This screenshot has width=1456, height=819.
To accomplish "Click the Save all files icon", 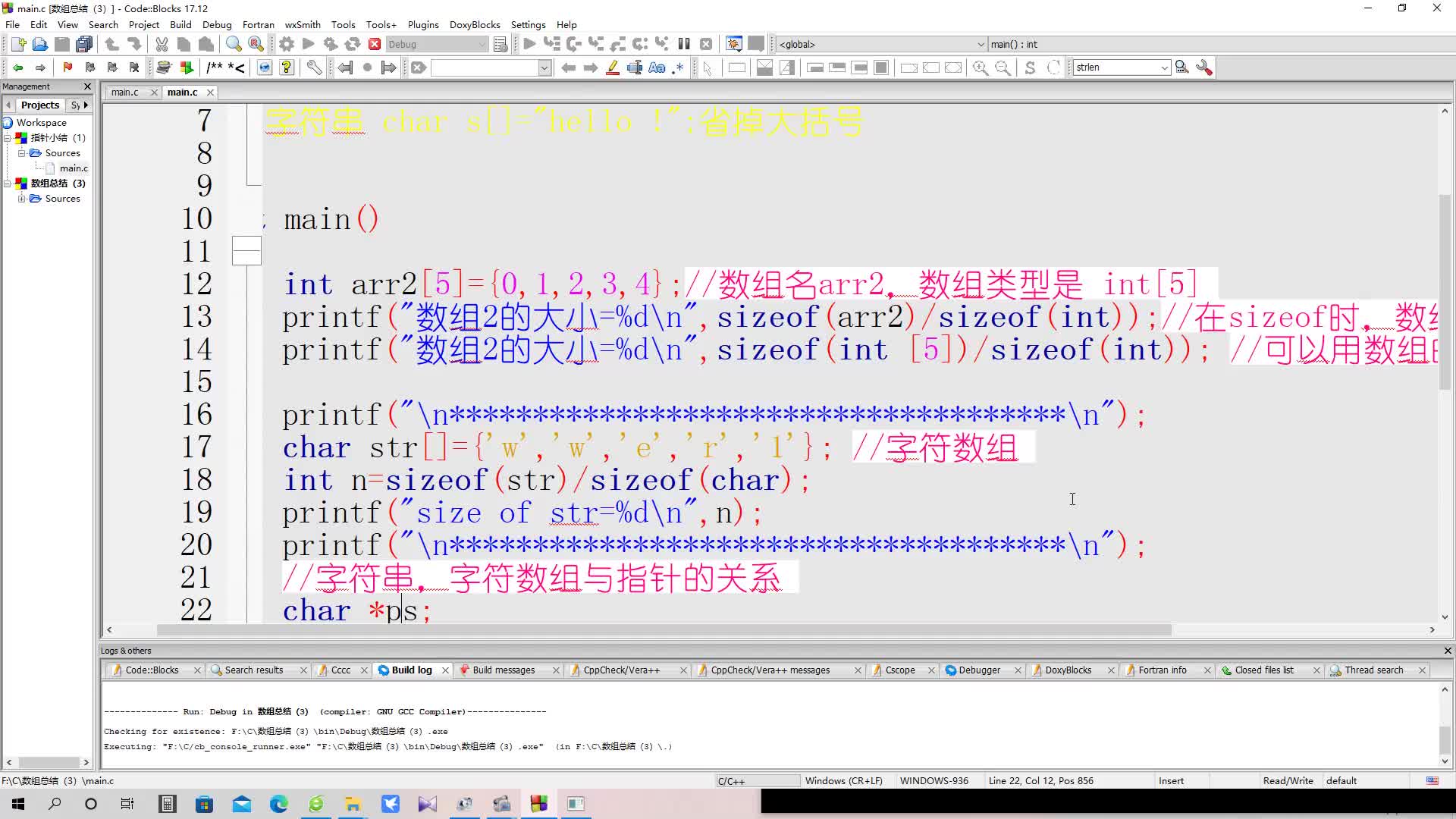I will coord(84,44).
